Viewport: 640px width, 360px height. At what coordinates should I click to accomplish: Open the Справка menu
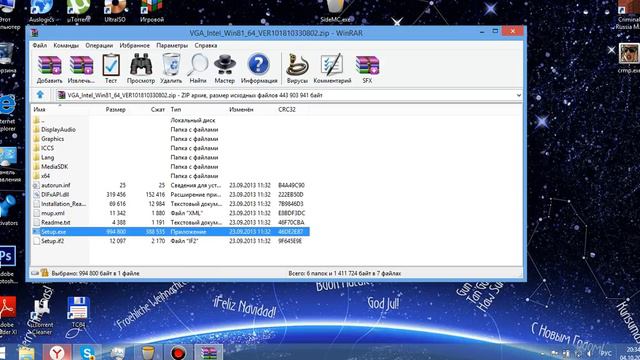click(x=206, y=45)
